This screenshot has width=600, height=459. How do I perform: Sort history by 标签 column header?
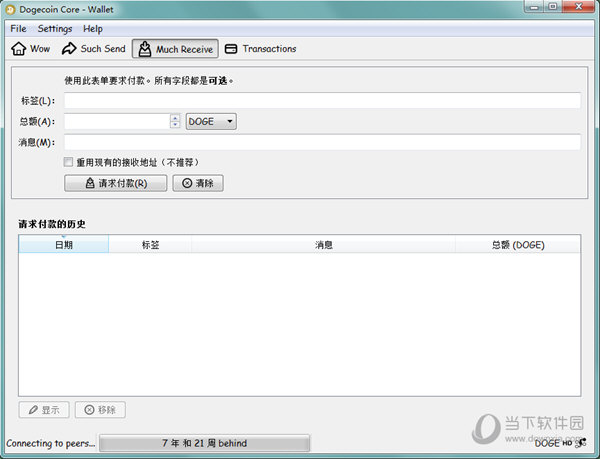(150, 244)
